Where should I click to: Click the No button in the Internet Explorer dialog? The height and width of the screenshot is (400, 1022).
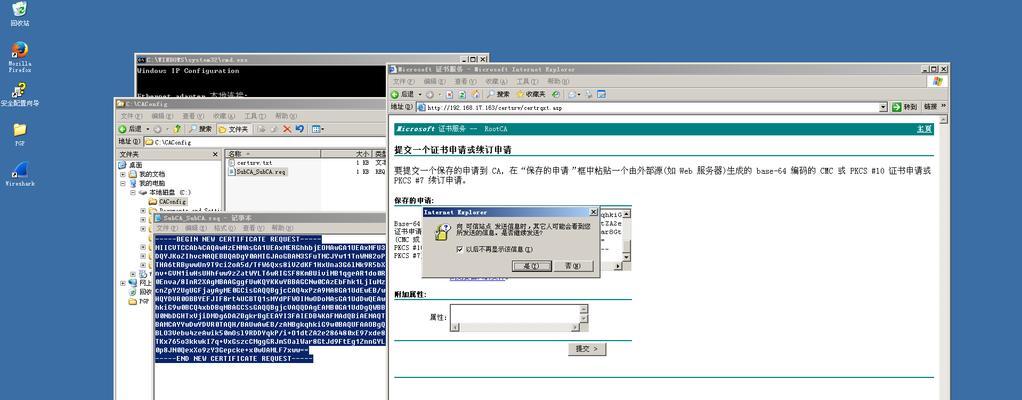pyautogui.click(x=573, y=266)
